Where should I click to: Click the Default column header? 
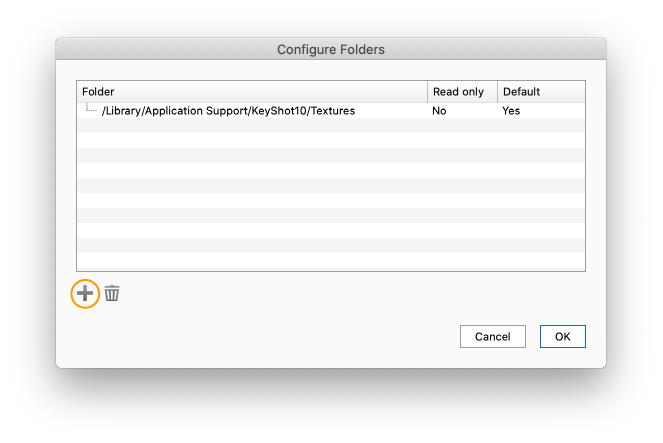pyautogui.click(x=540, y=92)
